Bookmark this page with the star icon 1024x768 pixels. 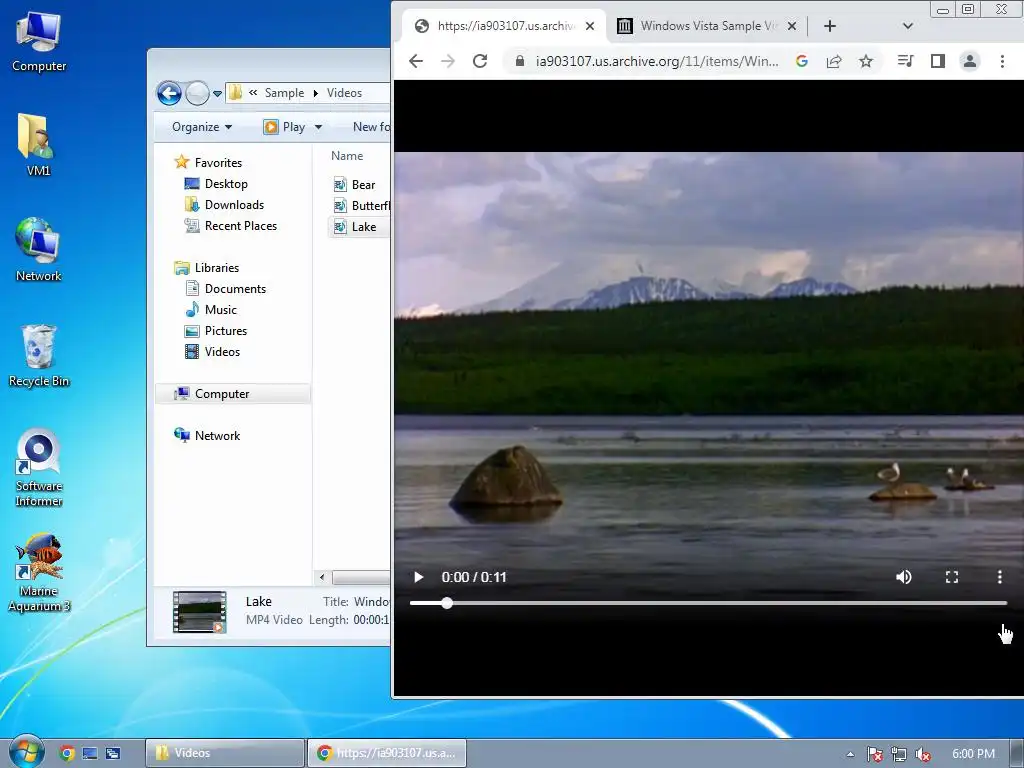coord(866,61)
